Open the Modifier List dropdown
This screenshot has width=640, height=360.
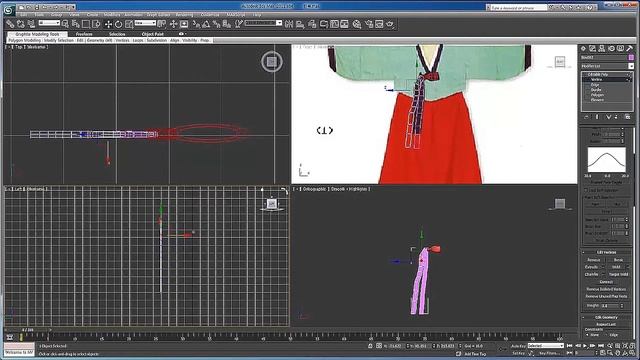point(608,66)
